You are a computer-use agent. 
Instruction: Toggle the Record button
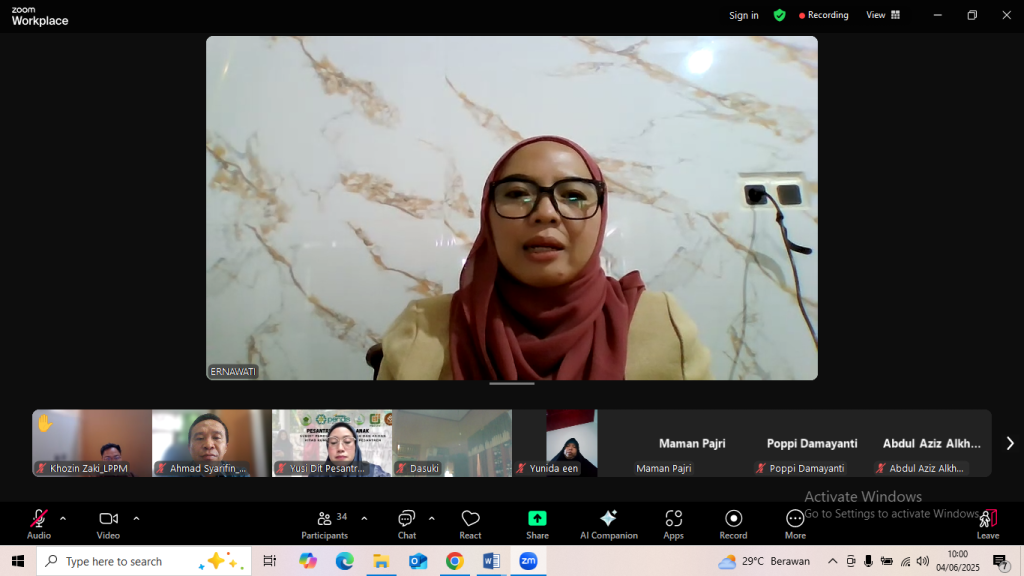click(733, 524)
